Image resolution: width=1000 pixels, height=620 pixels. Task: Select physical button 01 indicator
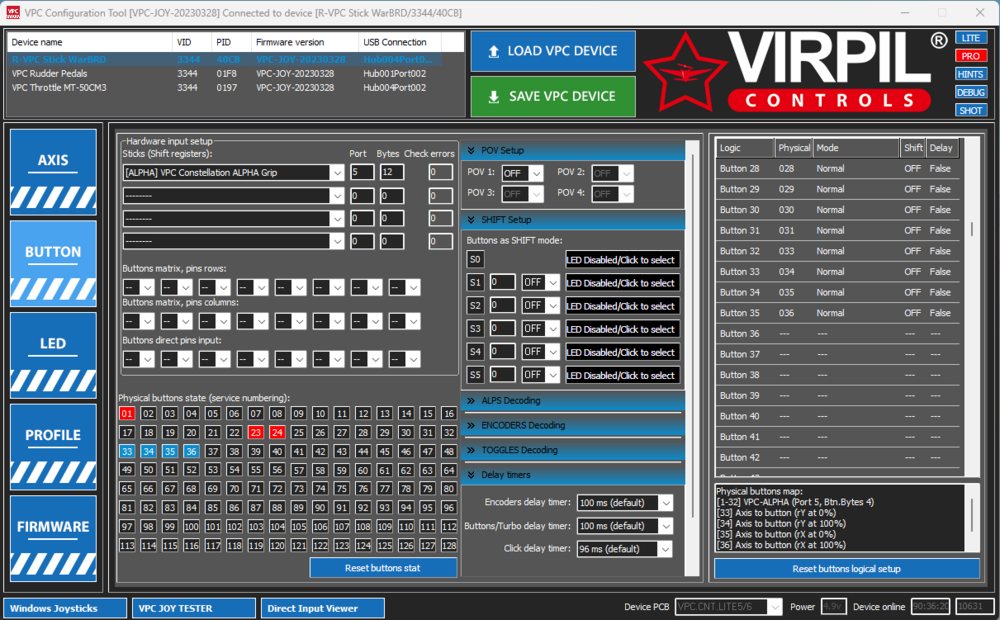[127, 413]
